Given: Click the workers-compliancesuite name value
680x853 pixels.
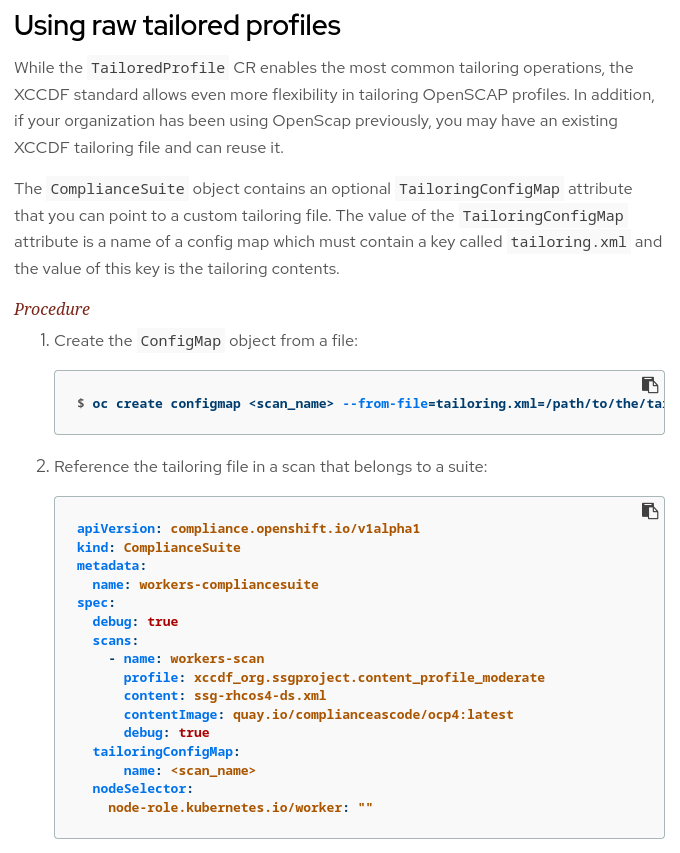Looking at the screenshot, I should [x=228, y=584].
